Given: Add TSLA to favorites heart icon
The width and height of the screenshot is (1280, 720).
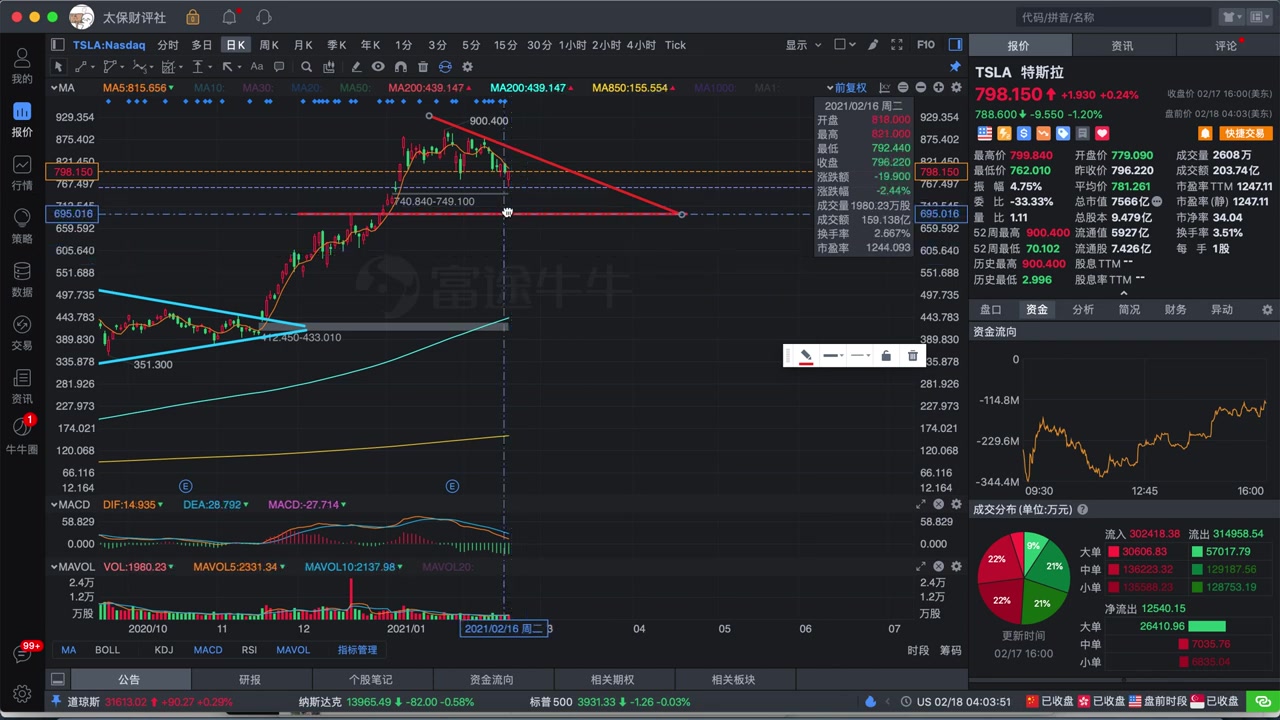Looking at the screenshot, I should 1102,133.
